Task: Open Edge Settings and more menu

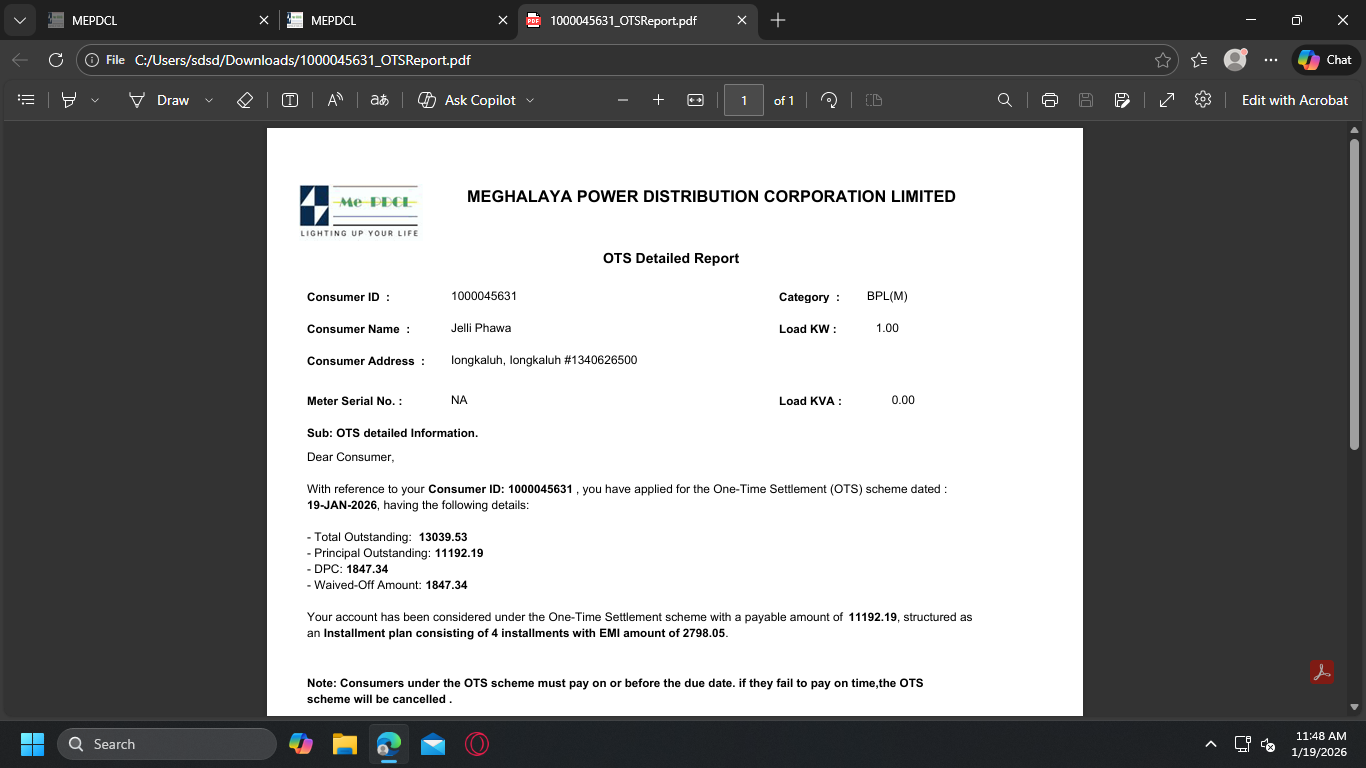Action: pyautogui.click(x=1271, y=60)
